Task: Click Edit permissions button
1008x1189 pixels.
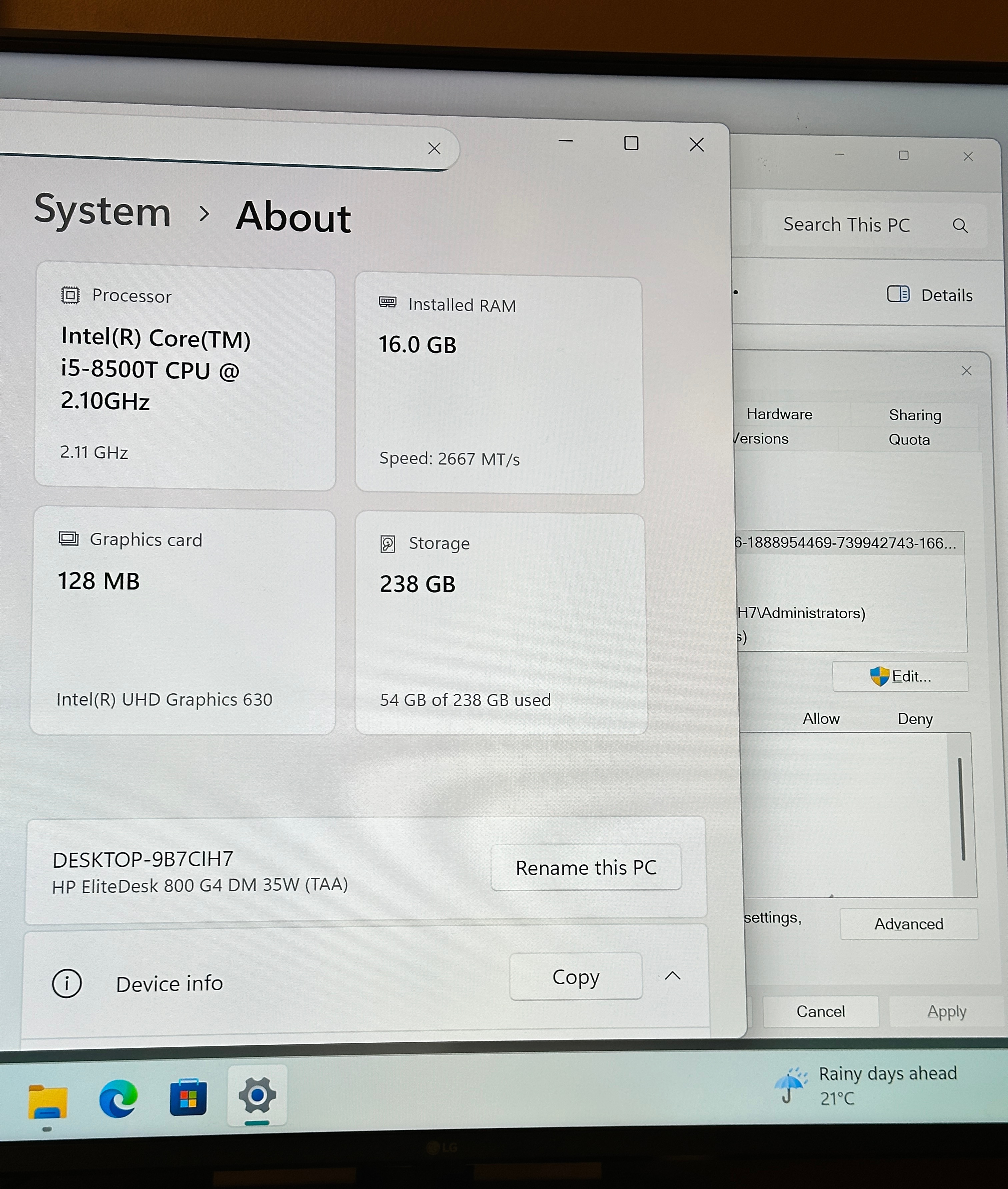Action: pyautogui.click(x=901, y=676)
